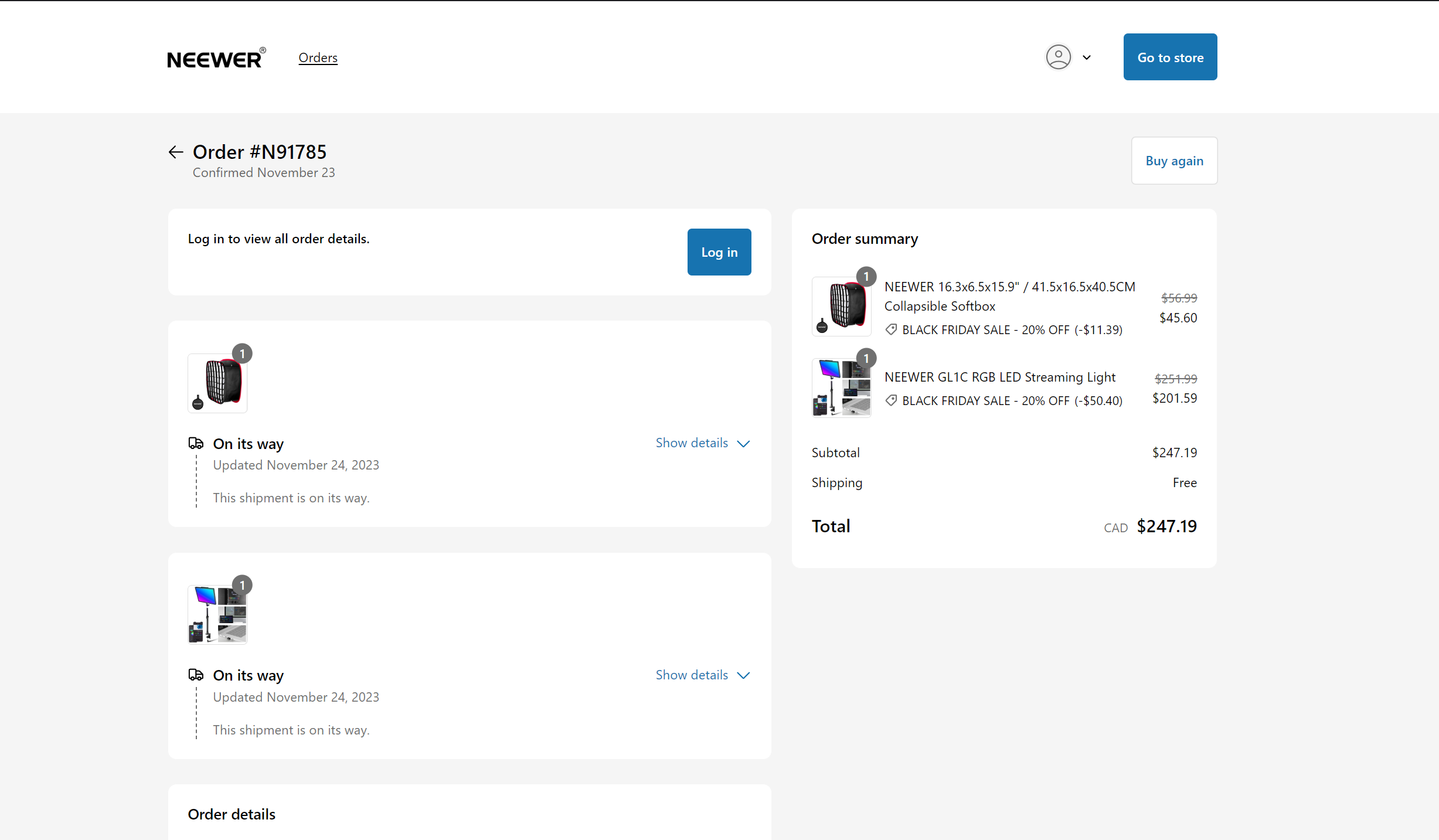This screenshot has width=1439, height=840.
Task: Click the softbox discounted price $45.60
Action: tap(1178, 318)
